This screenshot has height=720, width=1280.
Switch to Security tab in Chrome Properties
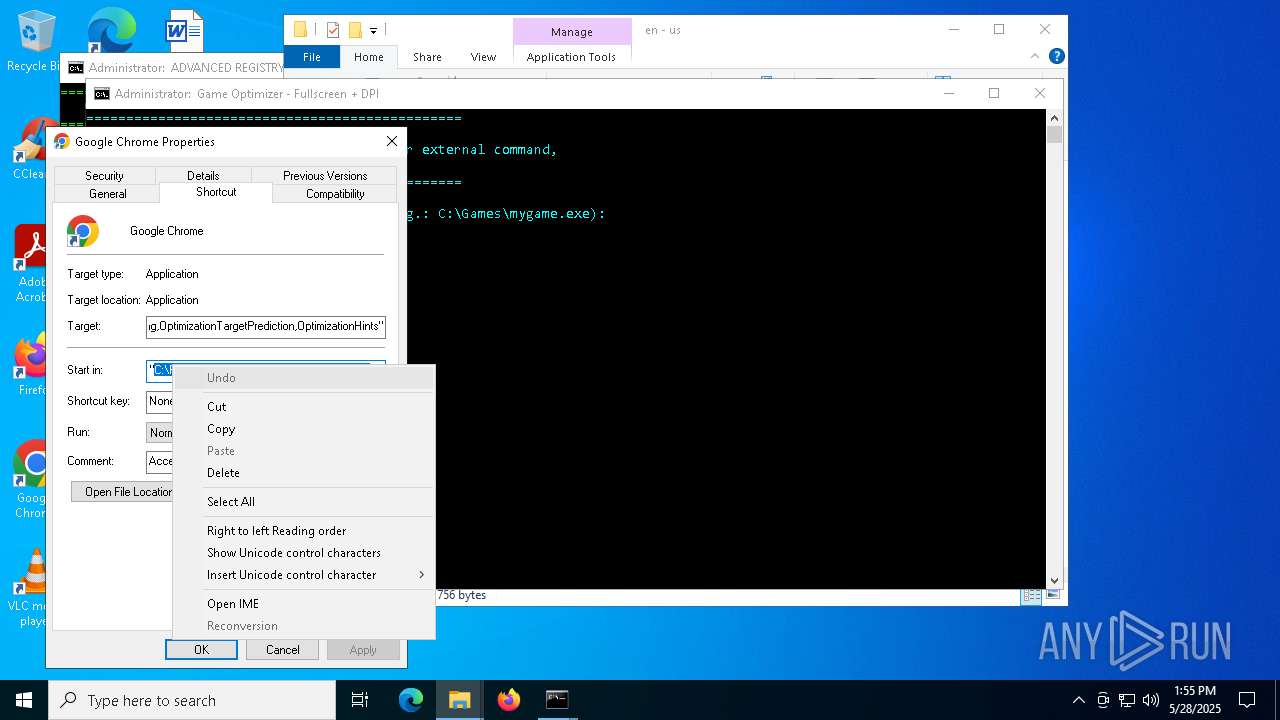(104, 175)
